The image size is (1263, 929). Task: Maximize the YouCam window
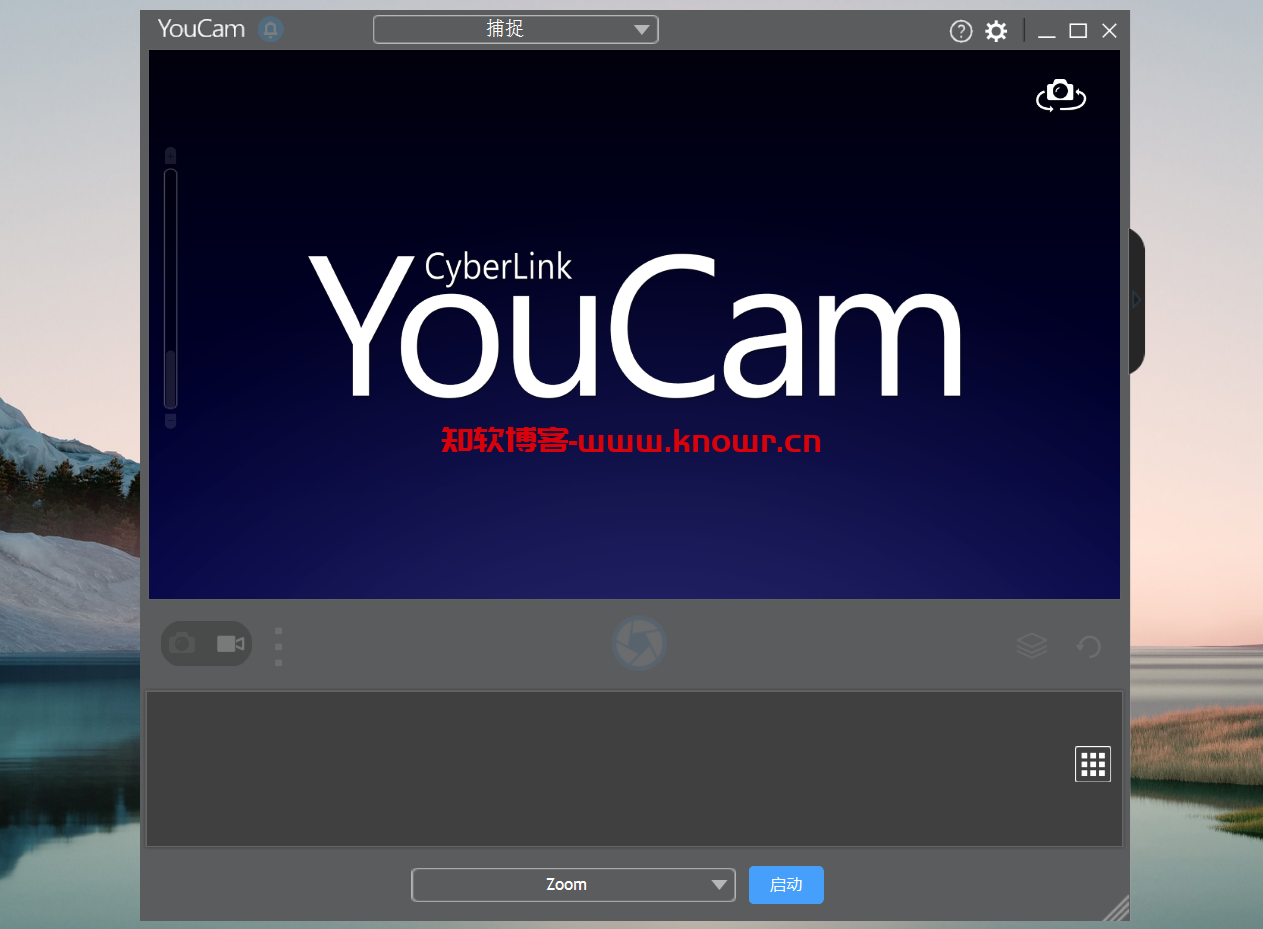pos(1078,31)
